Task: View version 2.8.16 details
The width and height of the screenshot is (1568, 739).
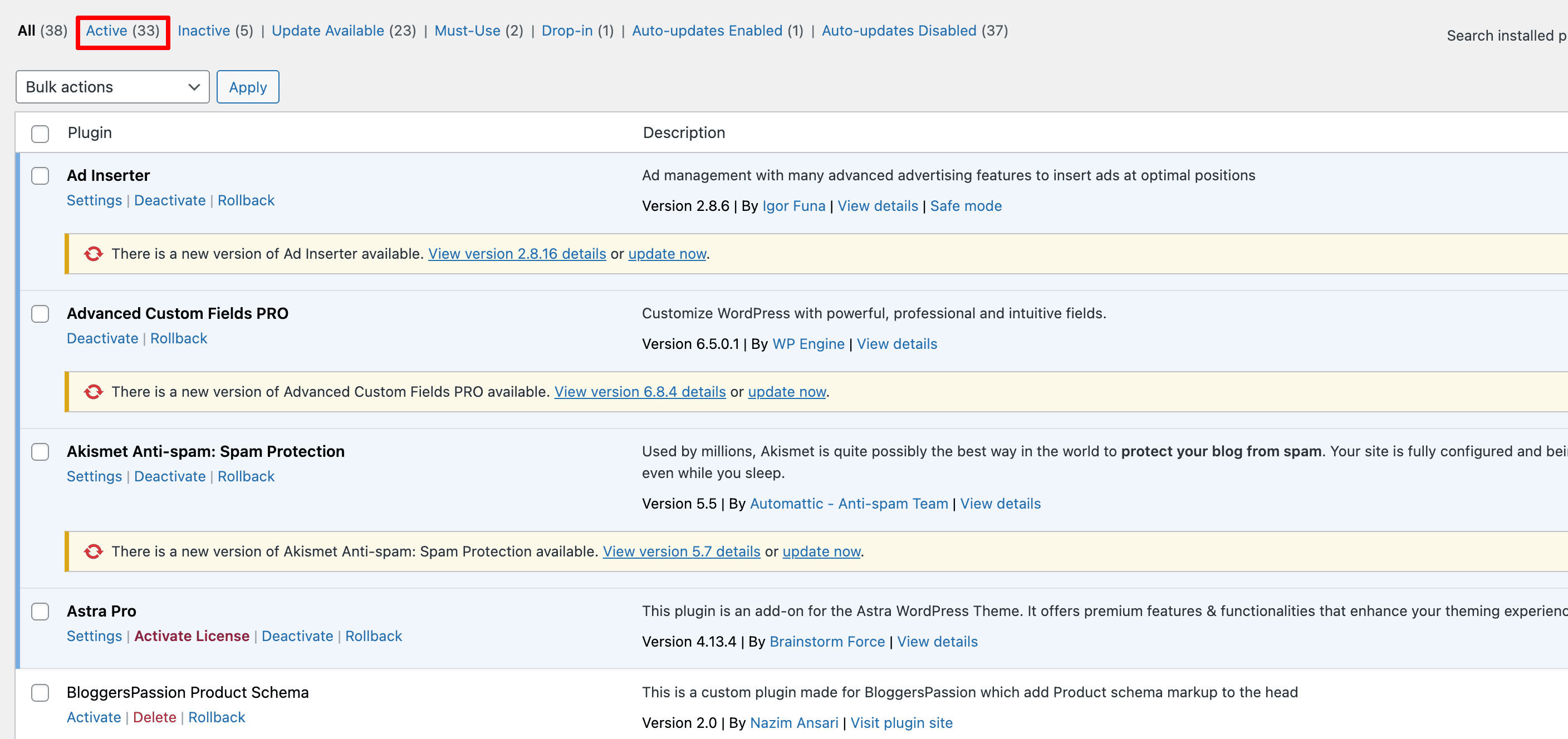Action: click(517, 254)
